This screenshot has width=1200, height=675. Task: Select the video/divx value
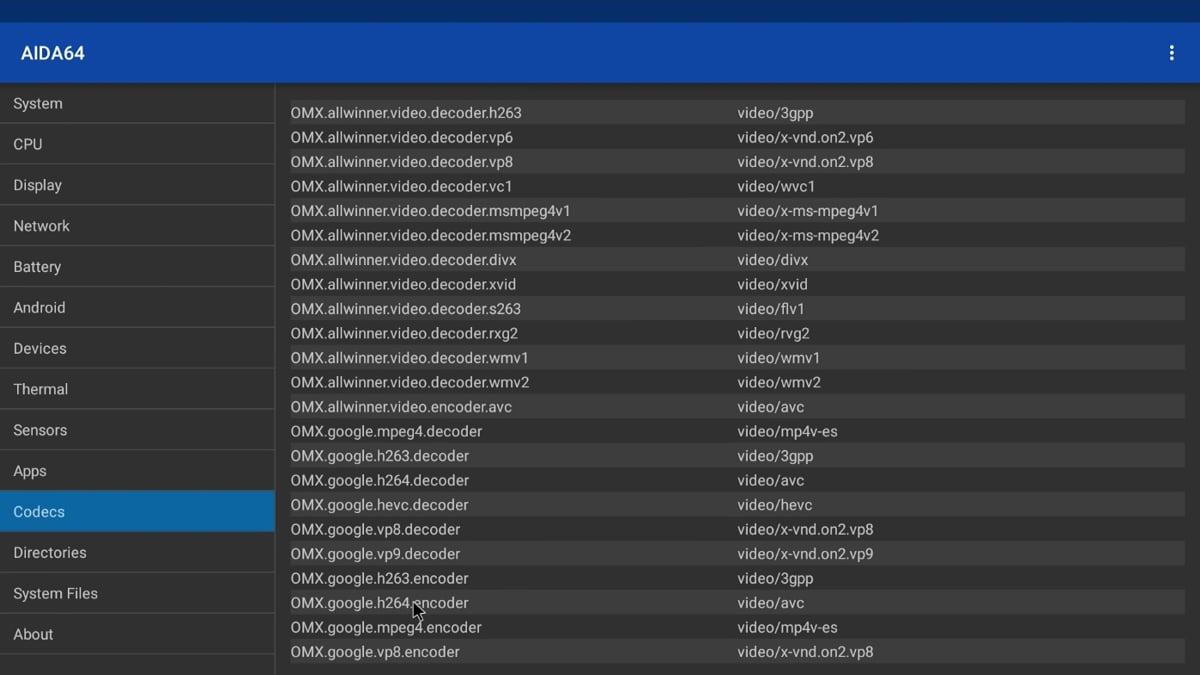coord(773,260)
